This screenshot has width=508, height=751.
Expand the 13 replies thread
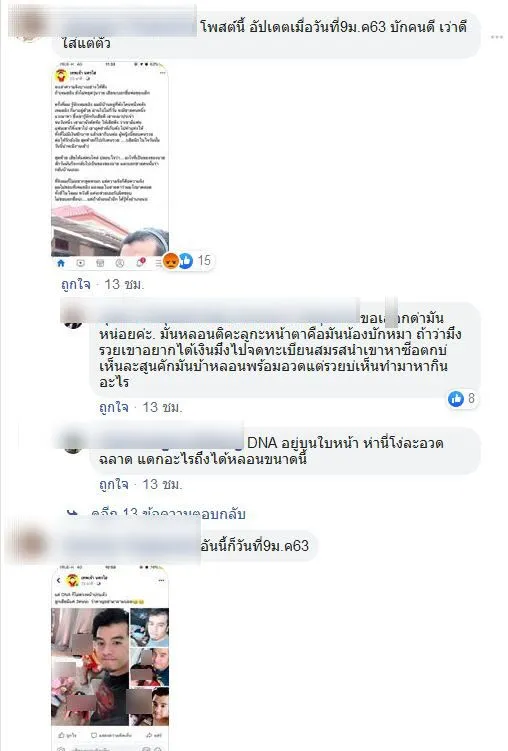169,514
